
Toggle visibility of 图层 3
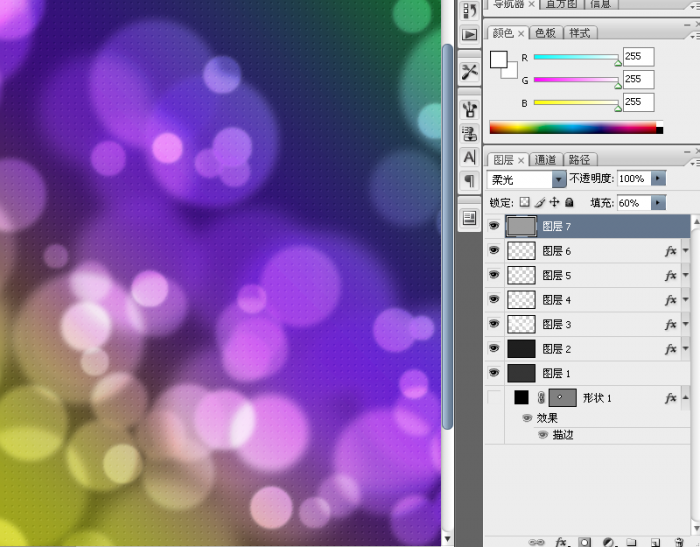point(493,324)
